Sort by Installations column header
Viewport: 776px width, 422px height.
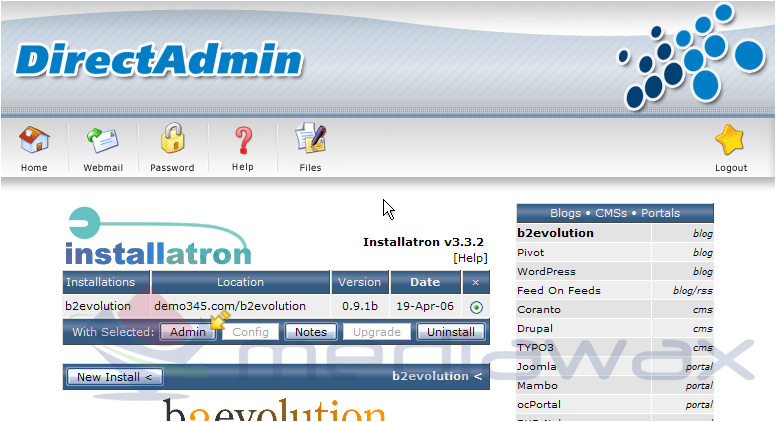click(106, 282)
